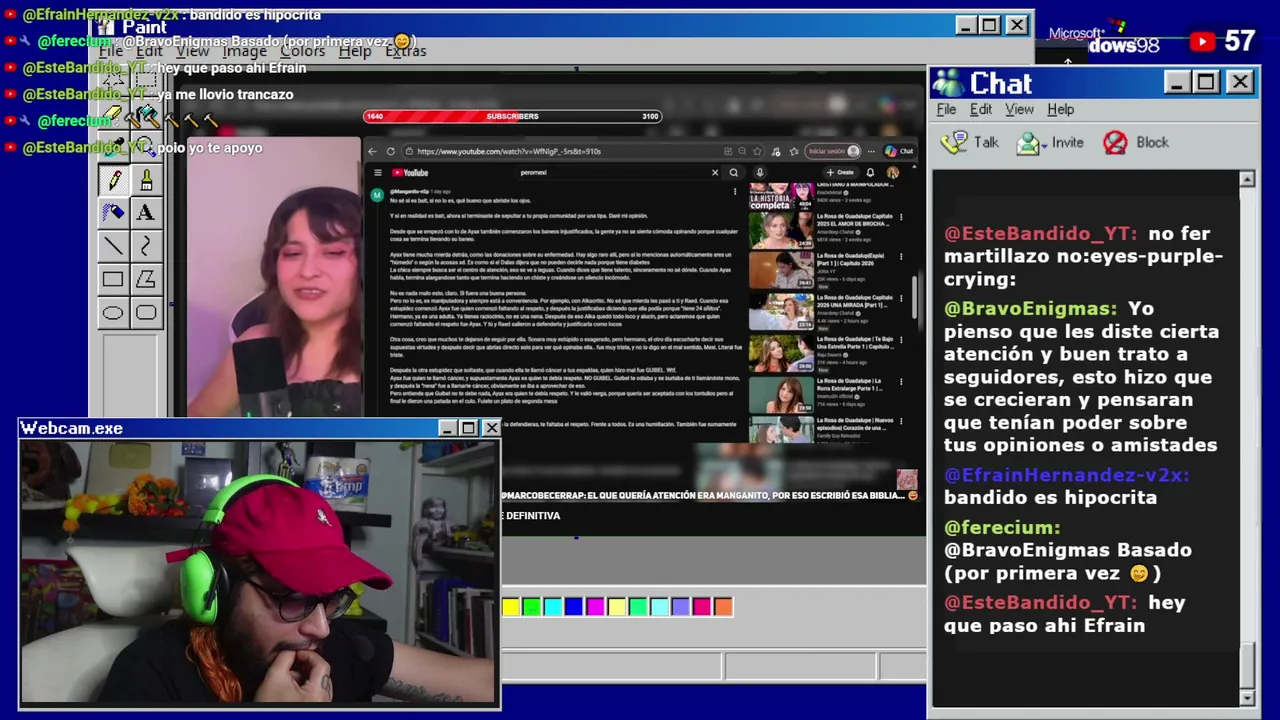Clear the YouTube search with X

[x=715, y=172]
